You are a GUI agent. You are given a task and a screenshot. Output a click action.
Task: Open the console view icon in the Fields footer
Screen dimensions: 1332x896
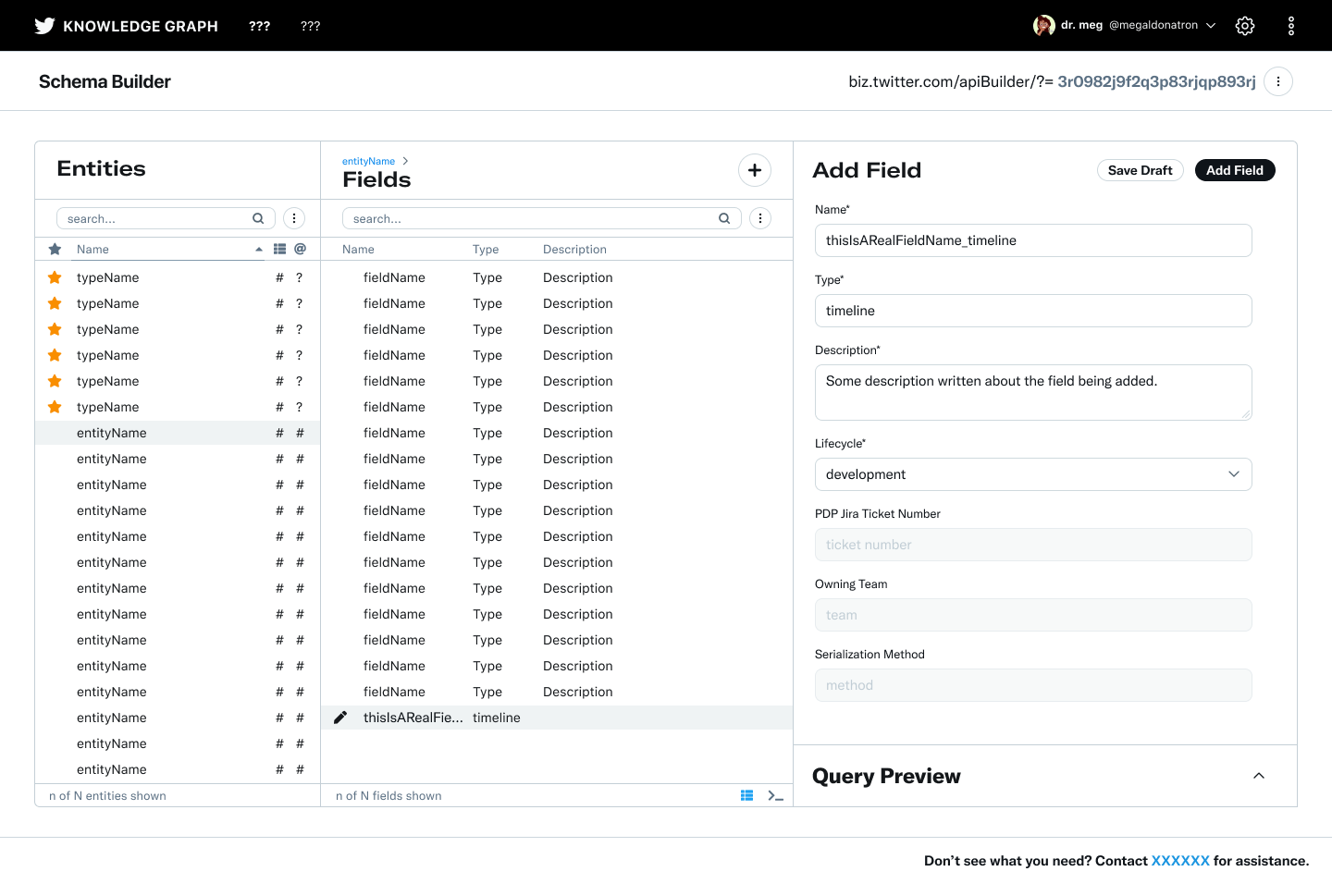point(775,796)
